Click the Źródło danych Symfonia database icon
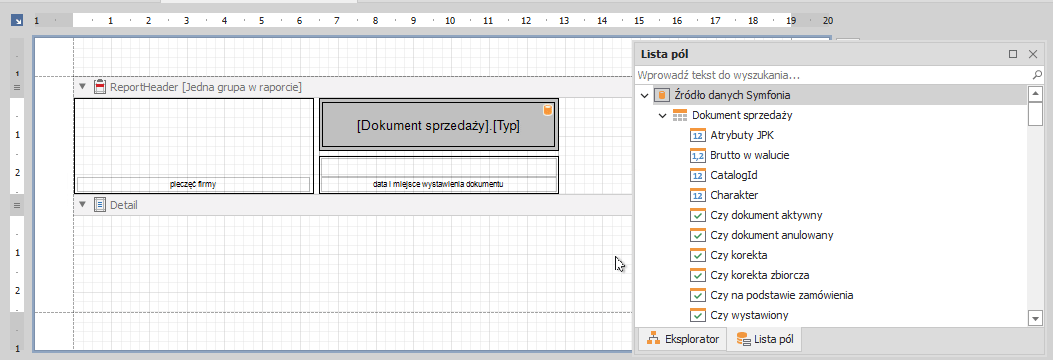1053x360 pixels. tap(662, 95)
